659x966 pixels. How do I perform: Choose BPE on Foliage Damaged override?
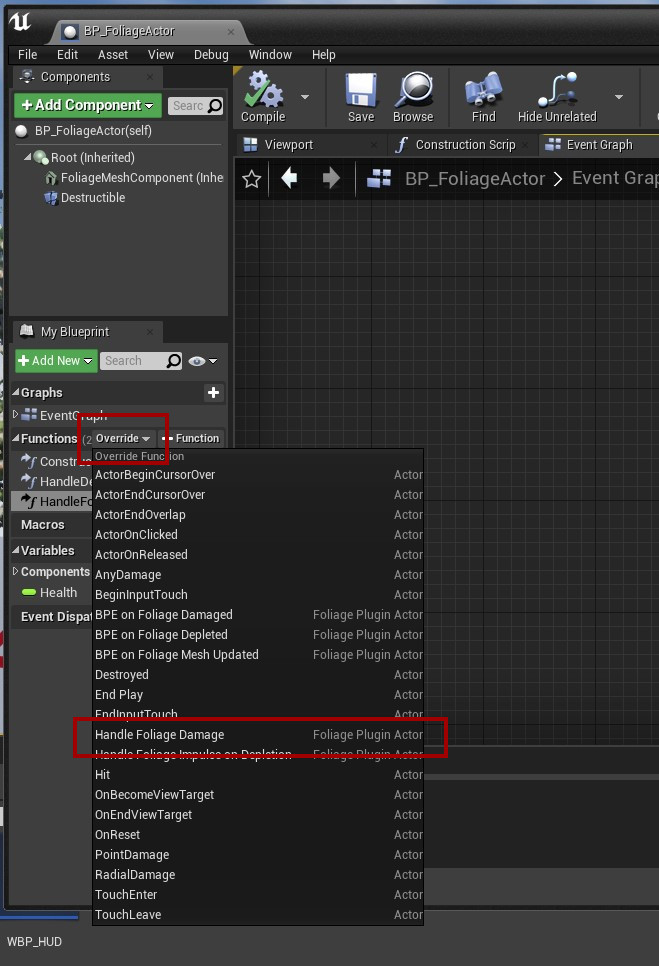(258, 615)
